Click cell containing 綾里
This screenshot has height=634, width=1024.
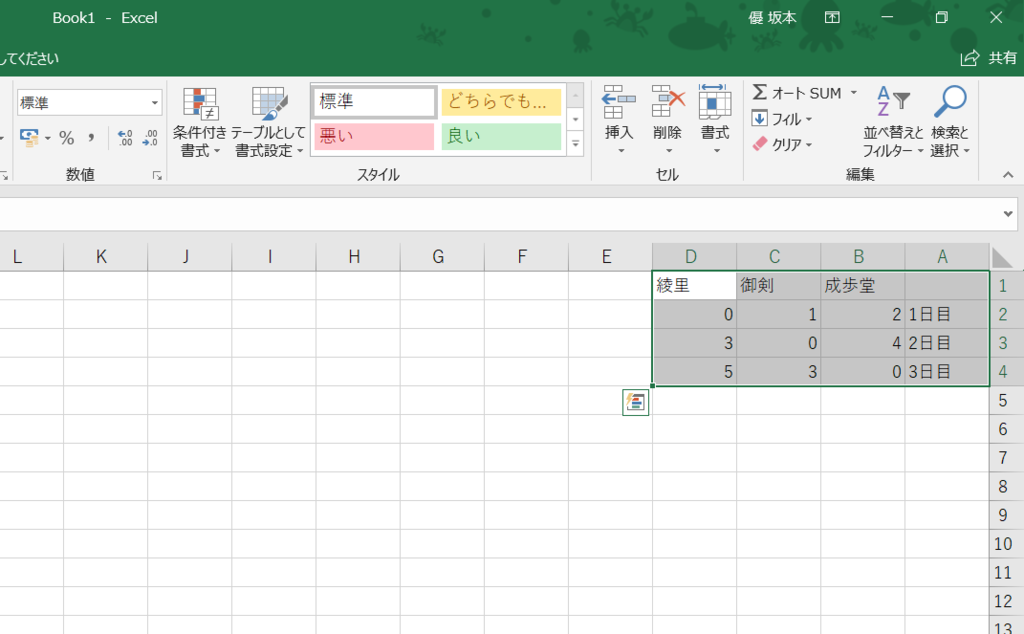click(x=694, y=286)
